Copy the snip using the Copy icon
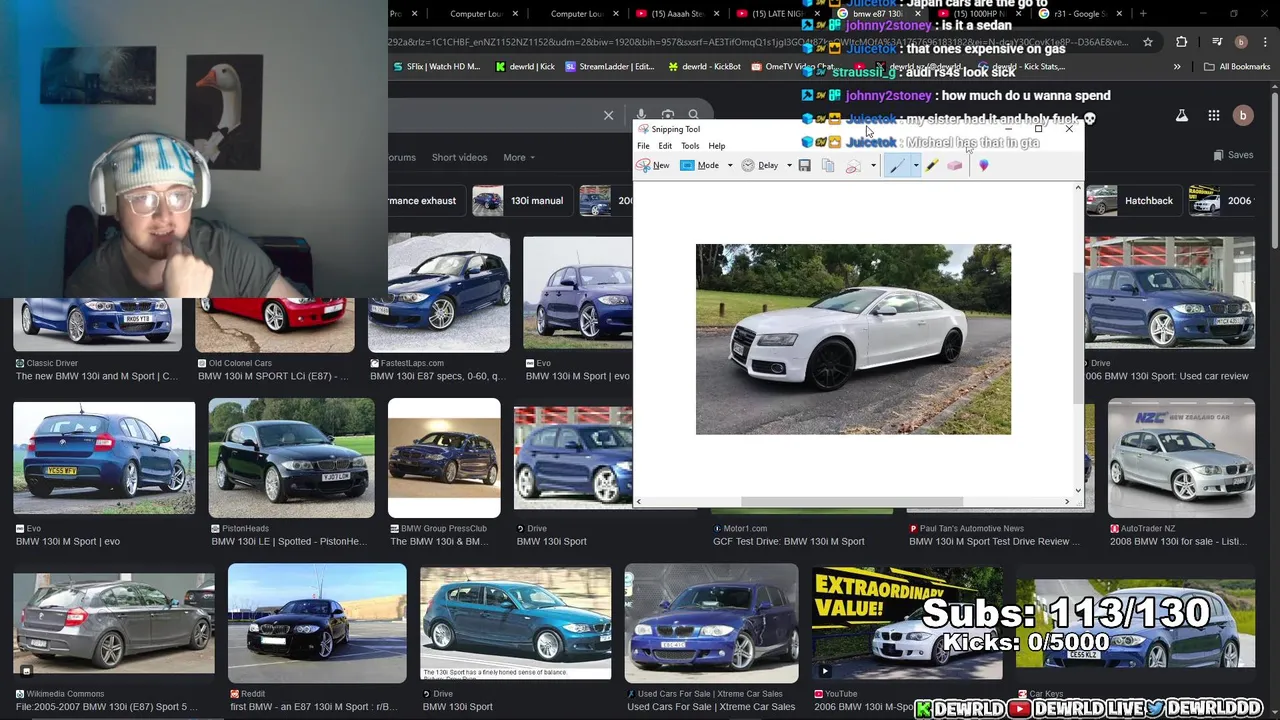Image resolution: width=1280 pixels, height=720 pixels. (x=828, y=165)
